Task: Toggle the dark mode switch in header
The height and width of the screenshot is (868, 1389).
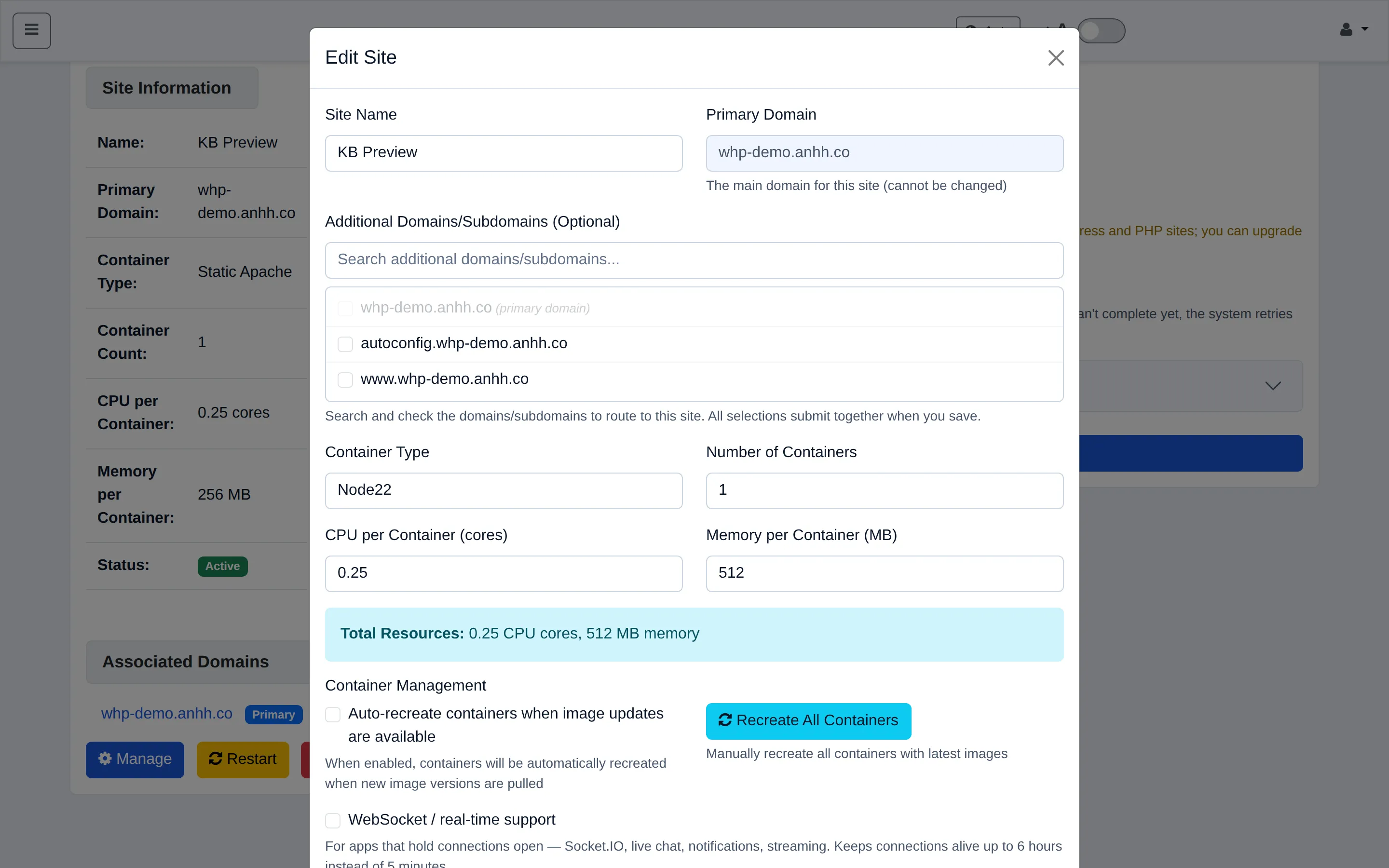Action: tap(1101, 30)
